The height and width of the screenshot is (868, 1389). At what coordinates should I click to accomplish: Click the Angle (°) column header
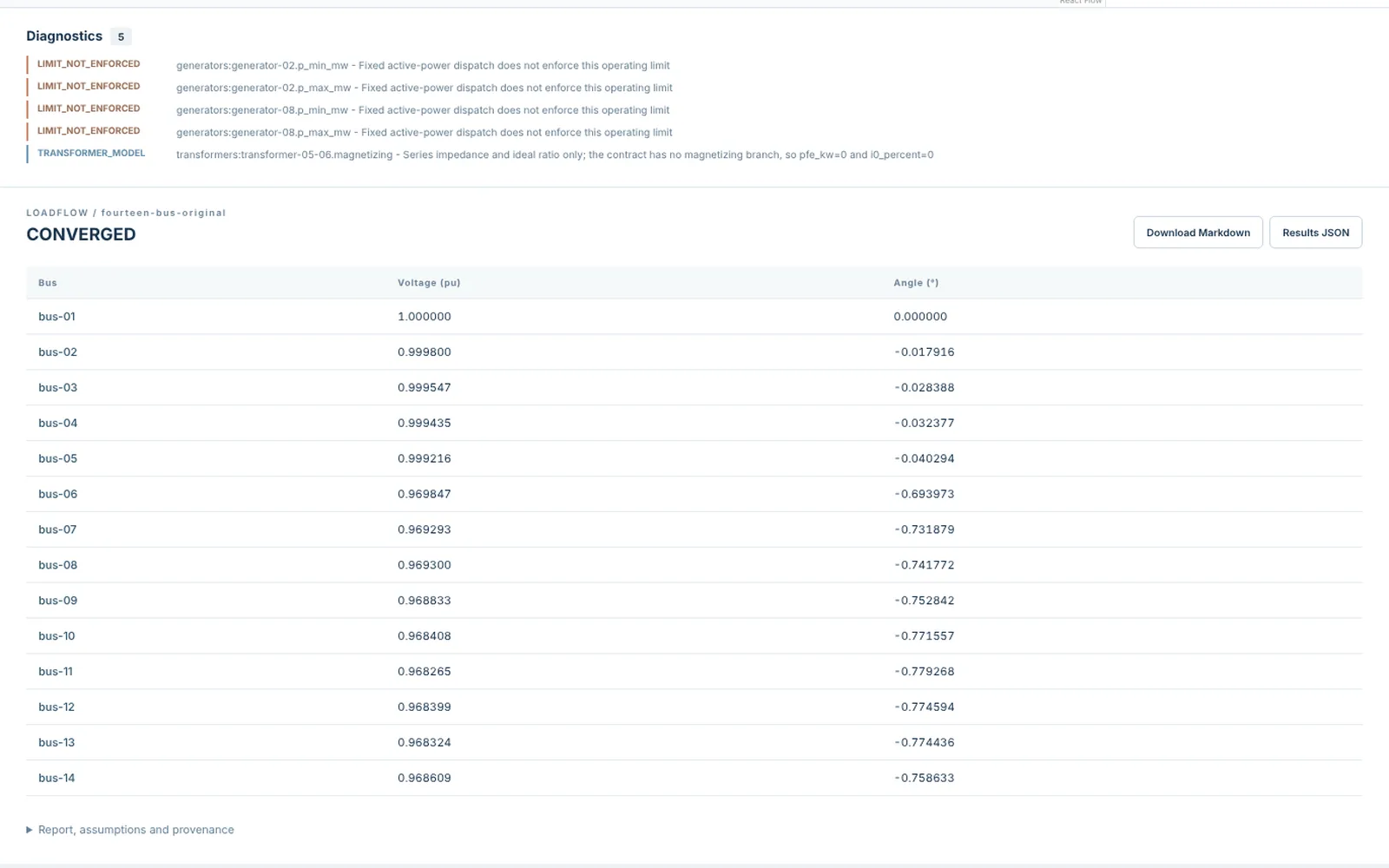[916, 283]
